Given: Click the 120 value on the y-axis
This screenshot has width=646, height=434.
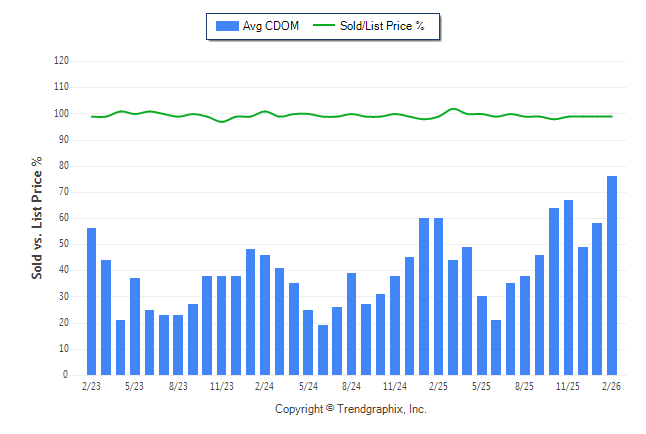Looking at the screenshot, I should (61, 61).
